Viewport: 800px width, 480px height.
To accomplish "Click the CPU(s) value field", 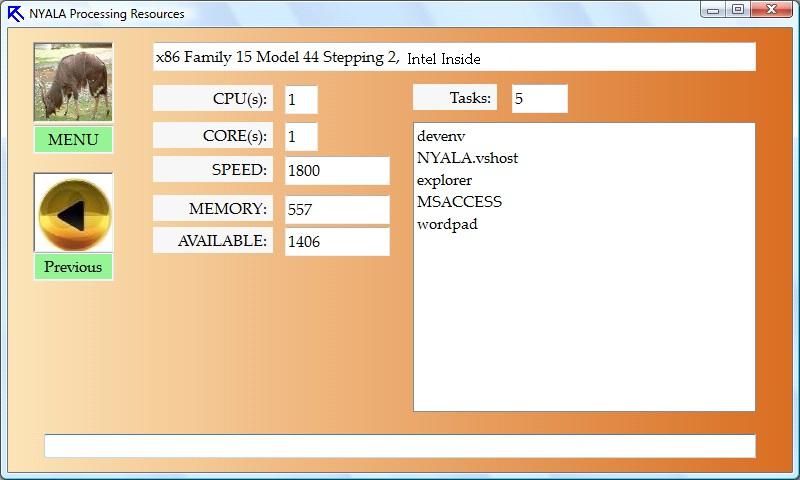I will click(301, 99).
